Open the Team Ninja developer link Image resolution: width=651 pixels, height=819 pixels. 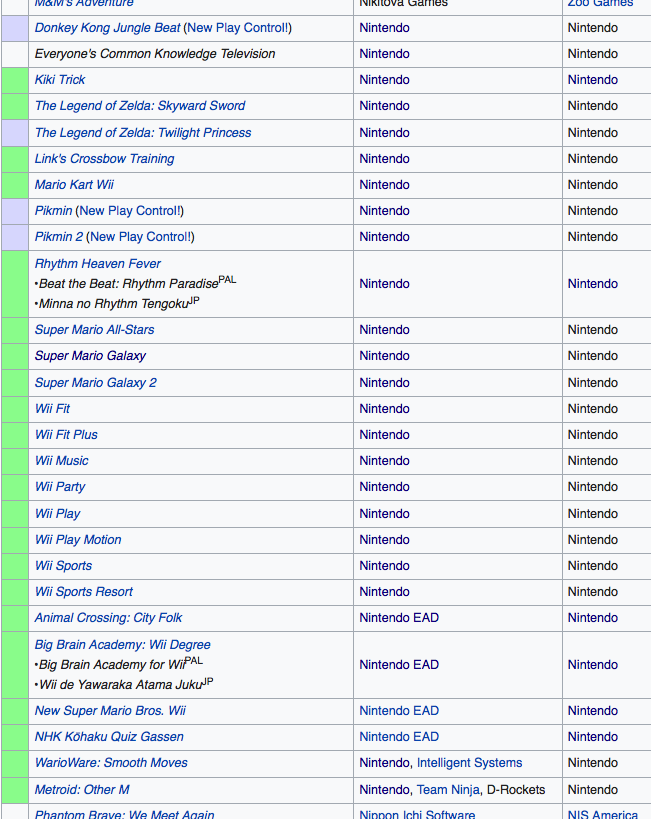(447, 790)
